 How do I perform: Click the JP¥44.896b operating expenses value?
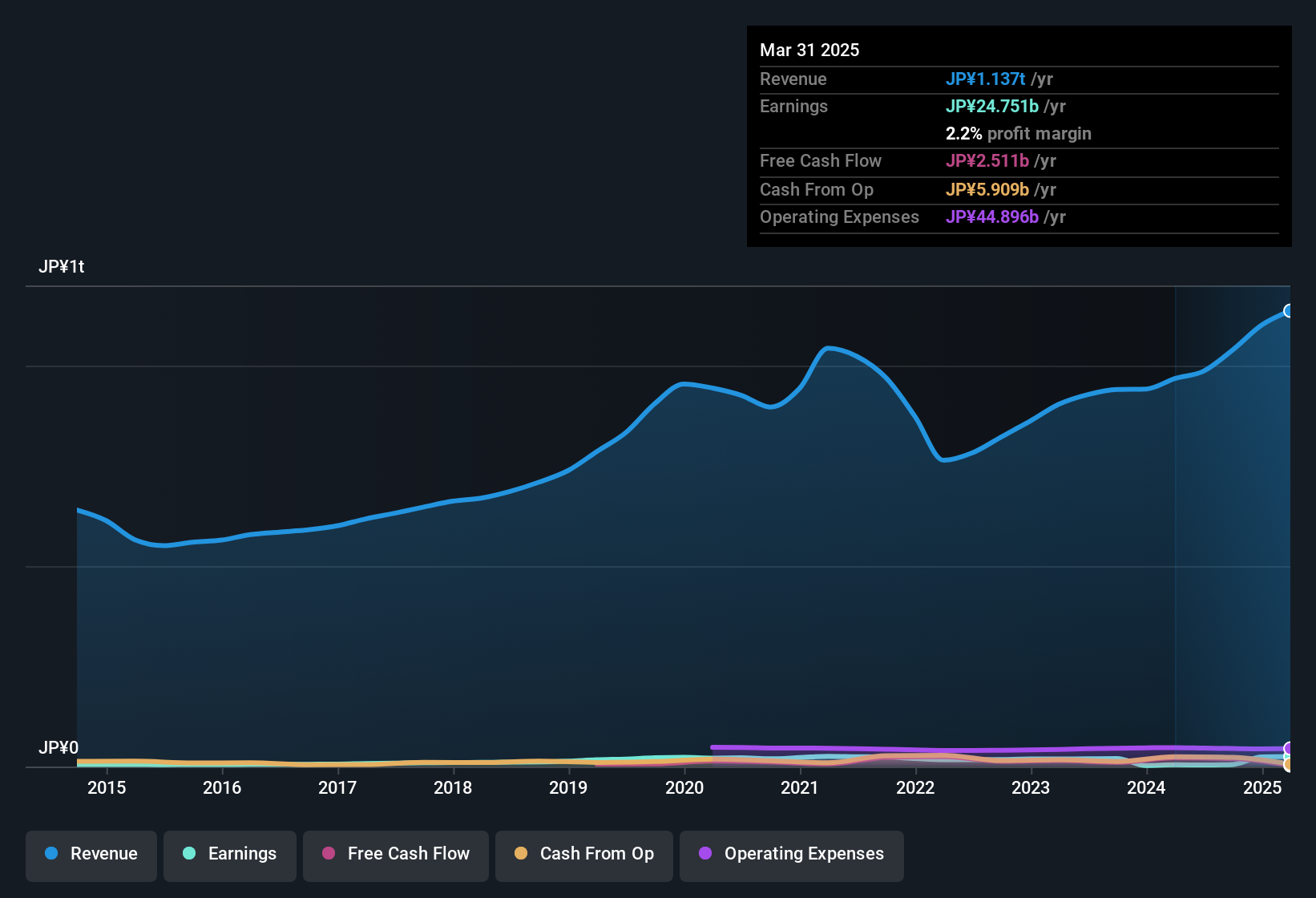click(992, 216)
